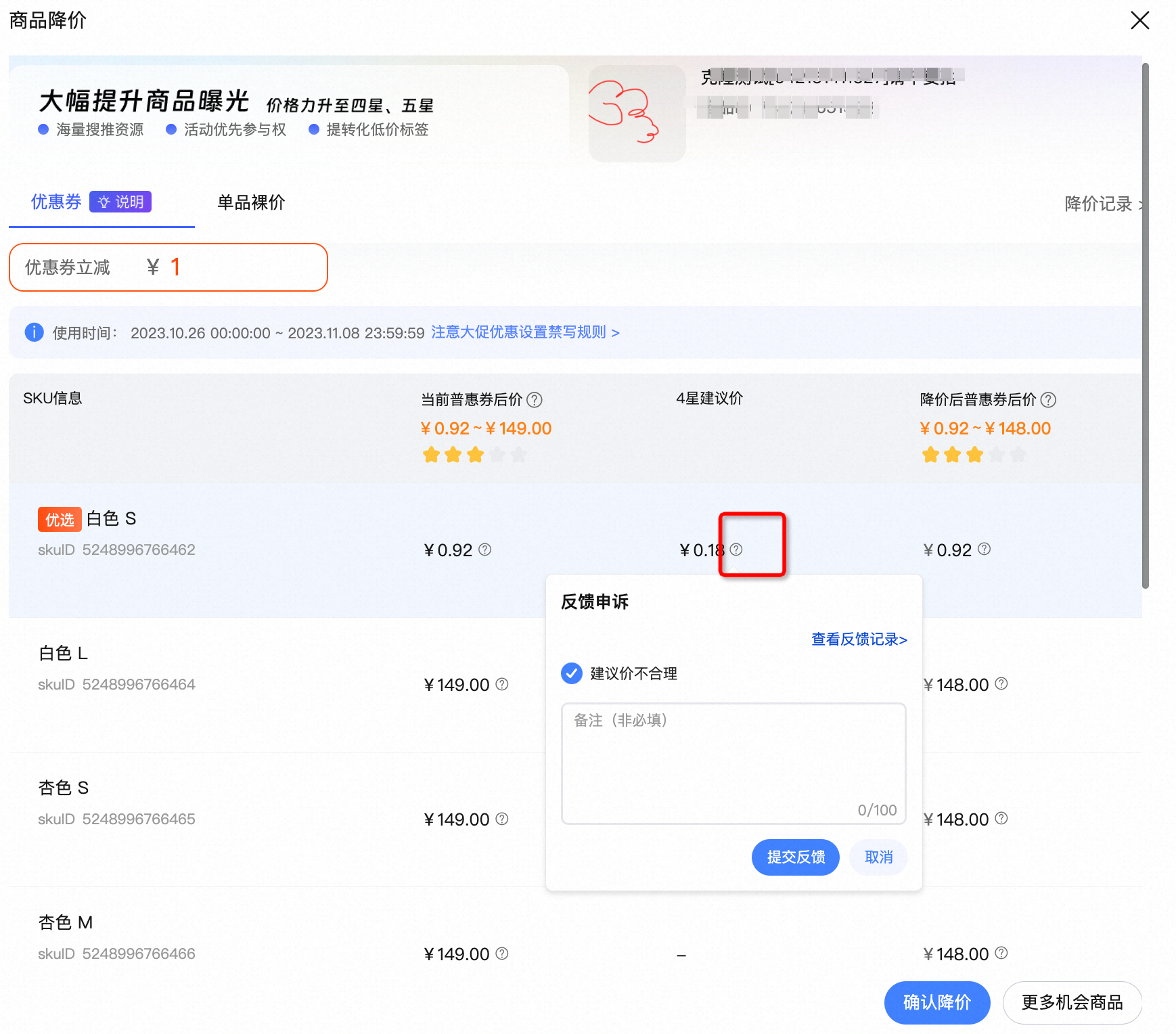Click help icon beside ¥0.92 current price of 白色 S

485,549
